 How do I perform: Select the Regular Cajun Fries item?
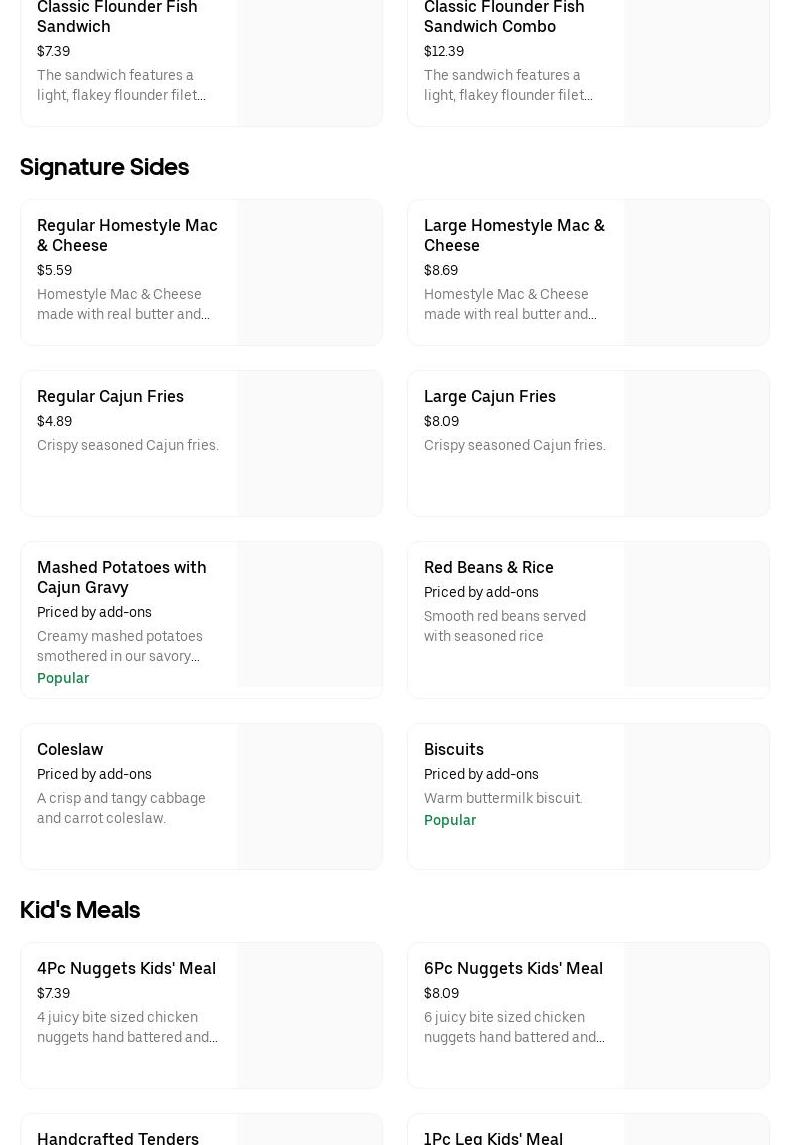[110, 396]
